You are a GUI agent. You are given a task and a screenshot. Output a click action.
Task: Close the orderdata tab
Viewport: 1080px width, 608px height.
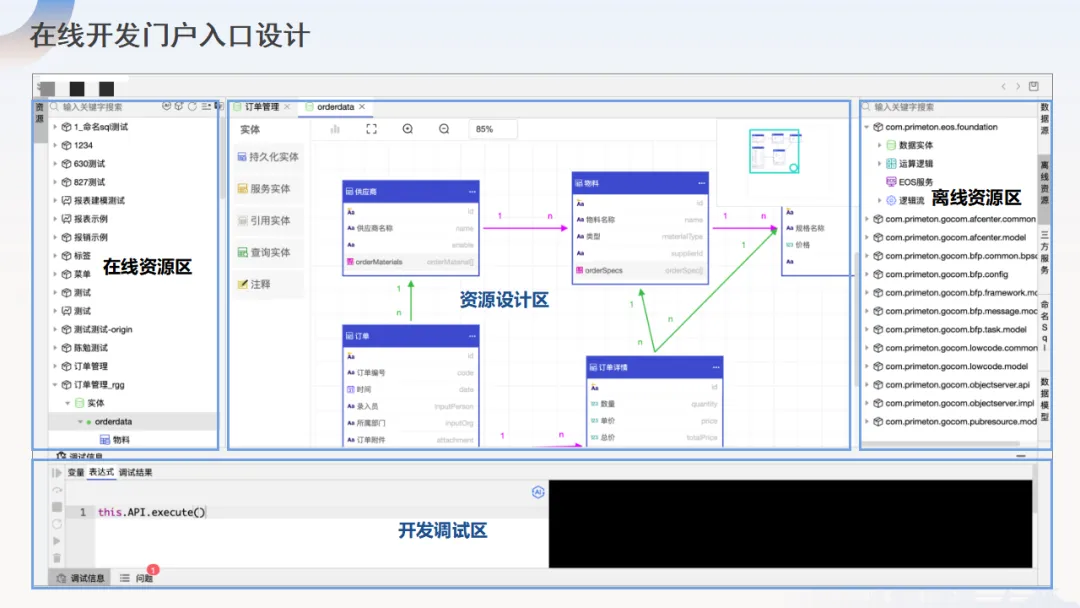(x=362, y=107)
